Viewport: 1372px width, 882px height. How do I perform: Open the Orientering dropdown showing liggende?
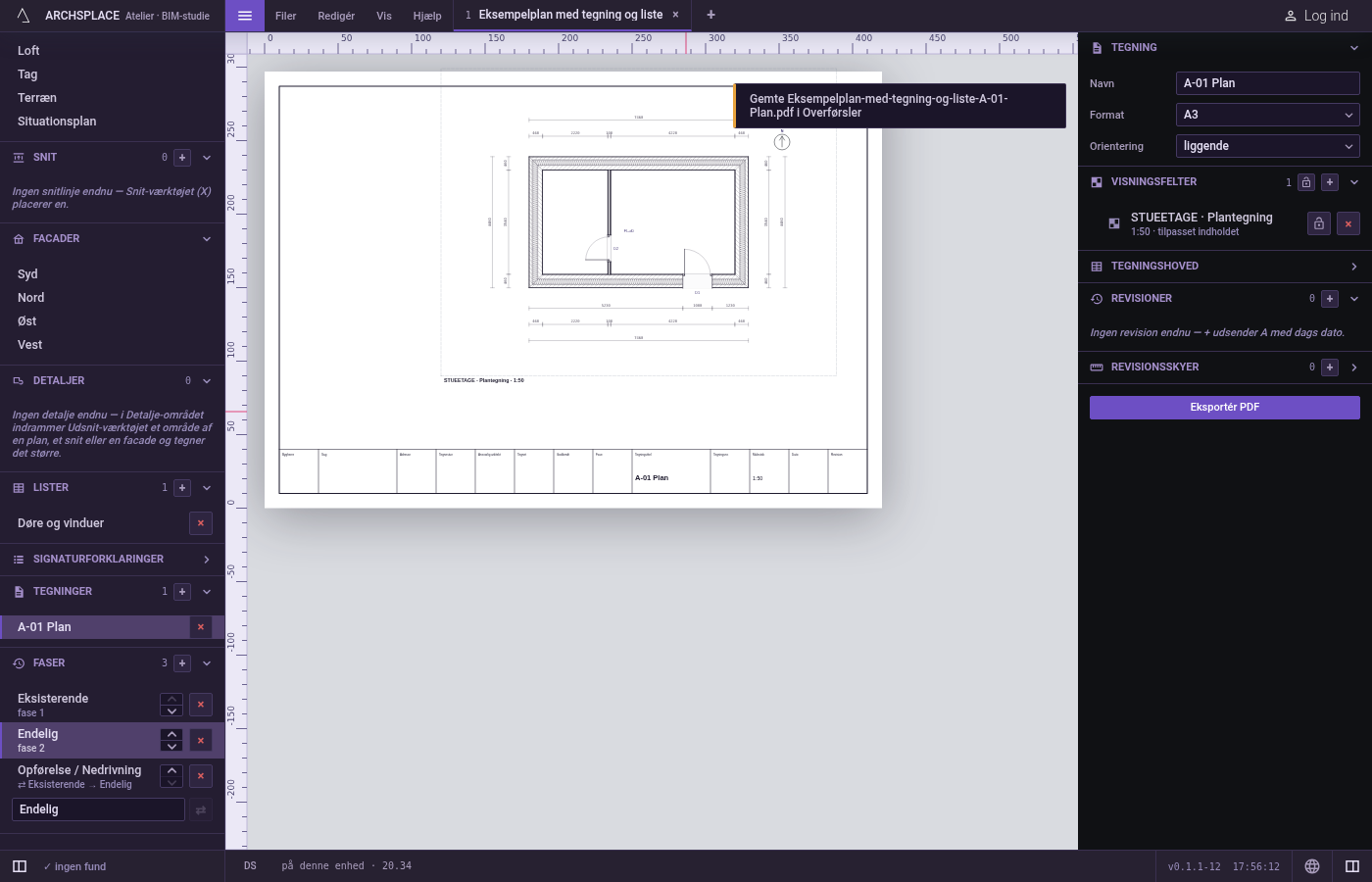point(1268,146)
